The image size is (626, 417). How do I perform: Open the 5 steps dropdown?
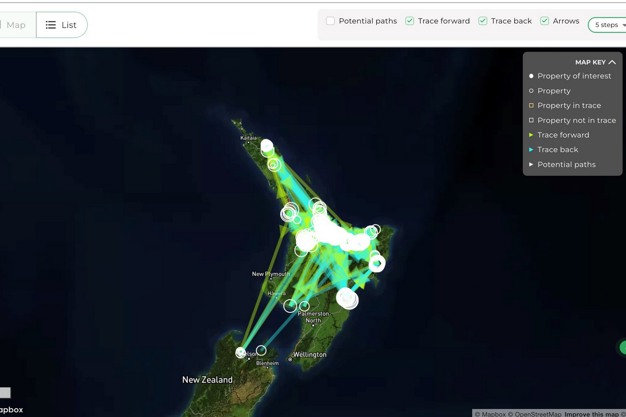tap(608, 25)
